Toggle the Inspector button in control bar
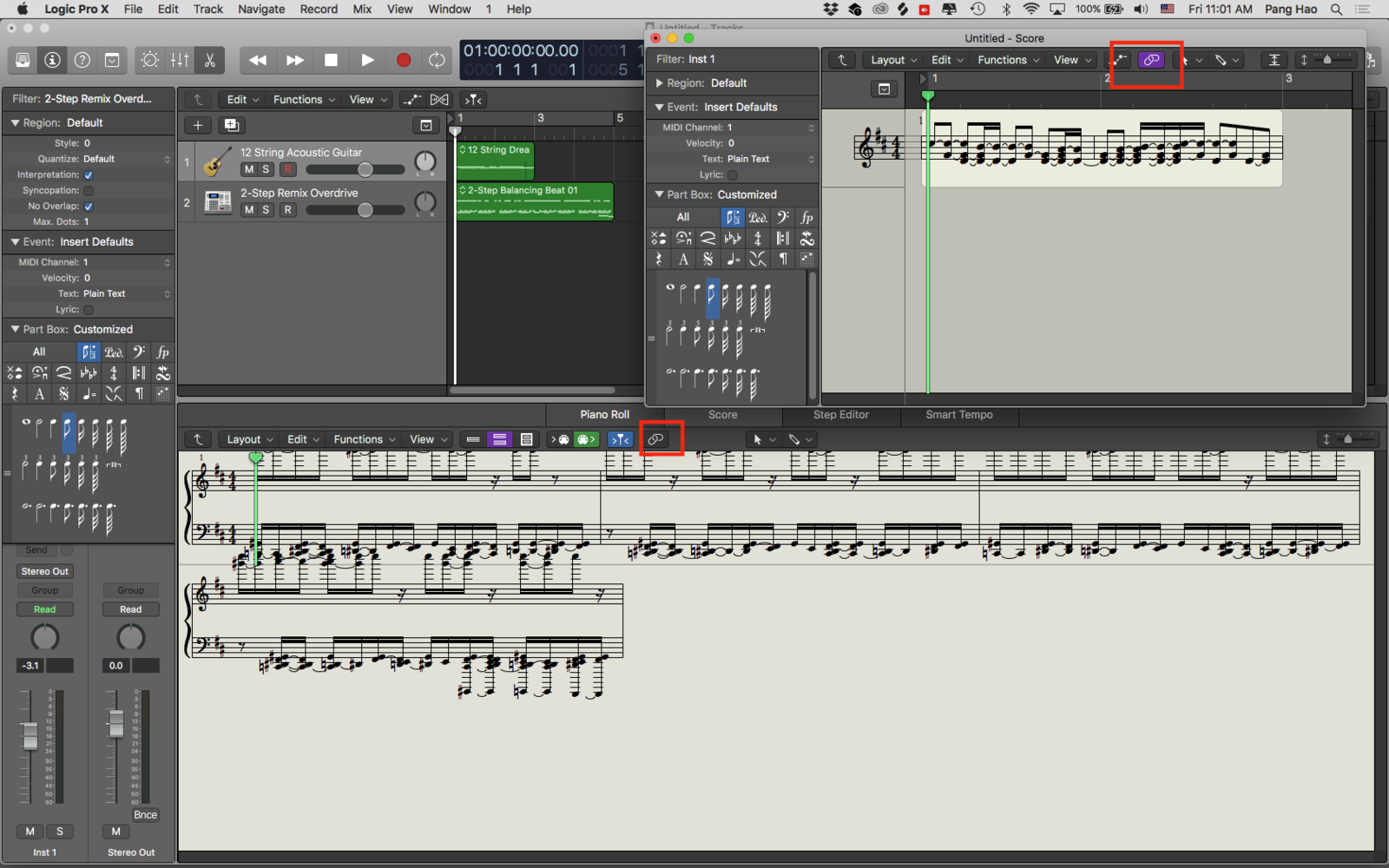Screen dimensions: 1389x868 coord(52,60)
